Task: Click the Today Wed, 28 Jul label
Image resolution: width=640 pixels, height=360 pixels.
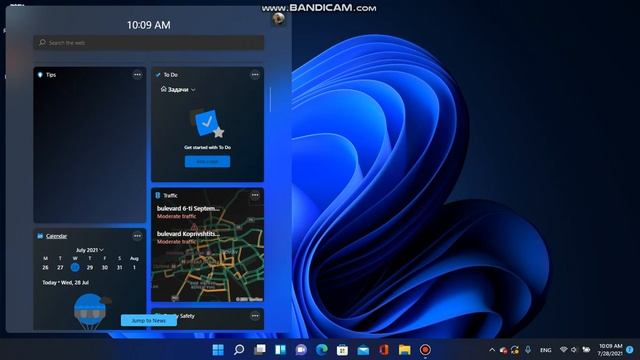Action: pos(65,282)
